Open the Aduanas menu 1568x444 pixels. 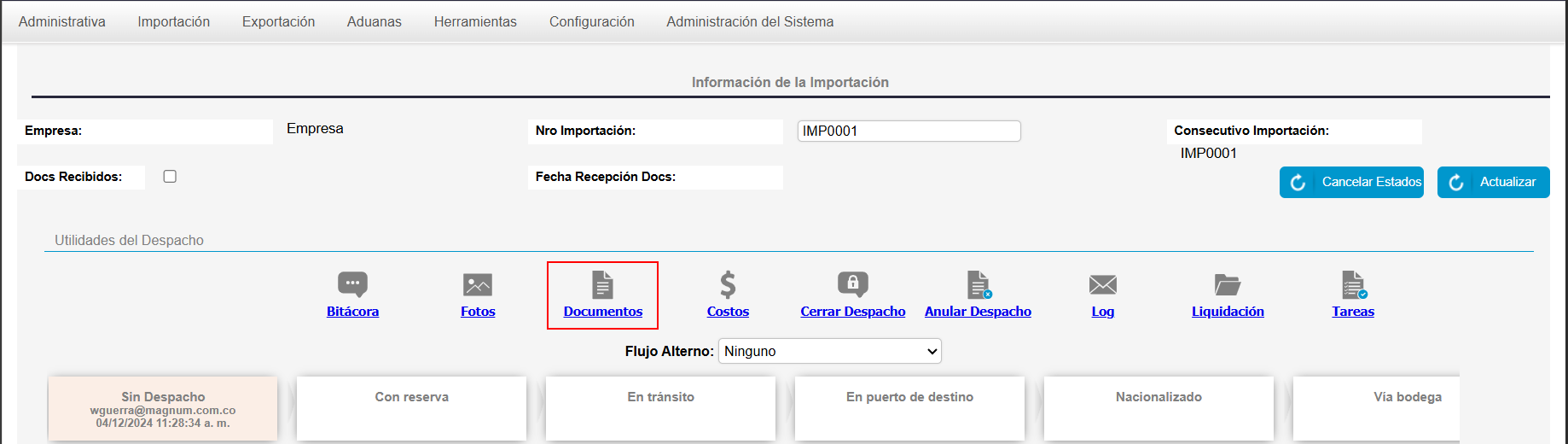click(x=374, y=21)
